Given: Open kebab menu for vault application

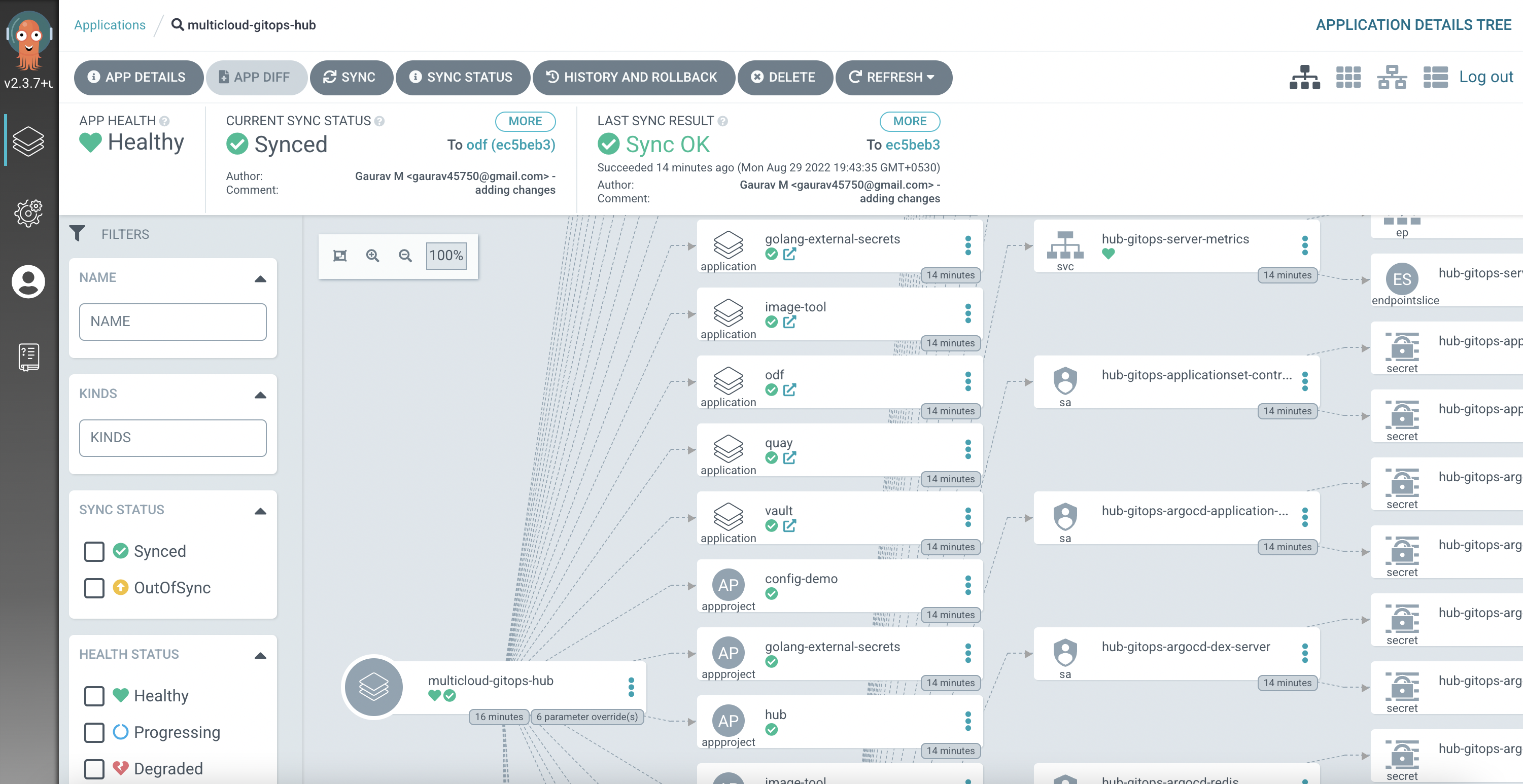Looking at the screenshot, I should tap(968, 517).
